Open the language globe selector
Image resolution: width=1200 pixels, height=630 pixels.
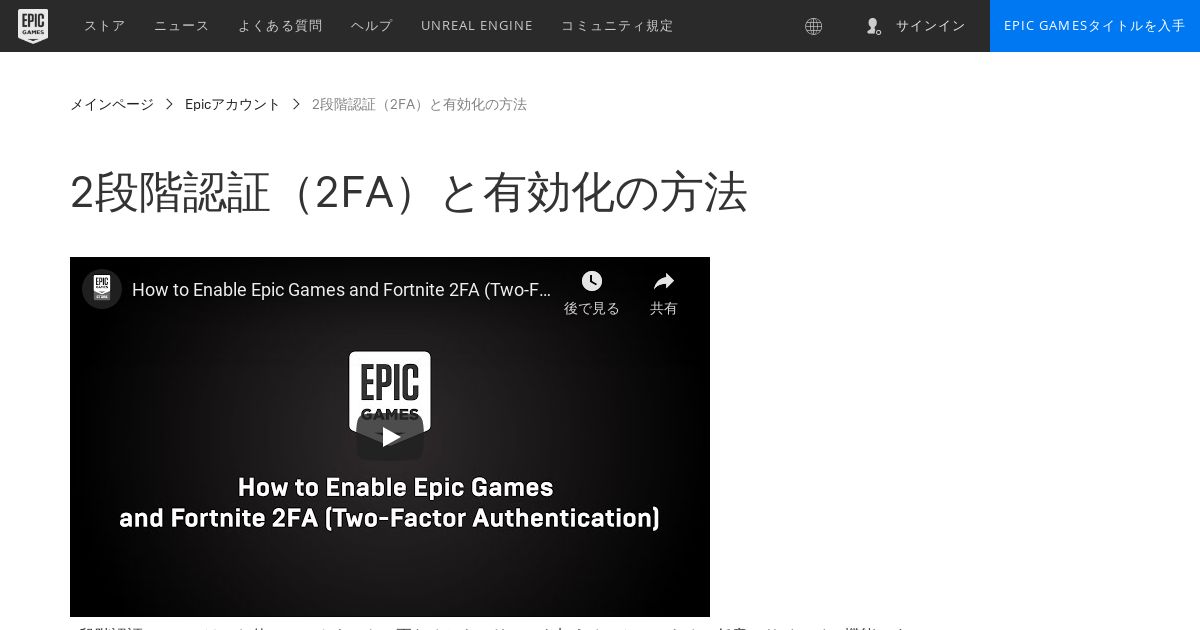pos(814,26)
